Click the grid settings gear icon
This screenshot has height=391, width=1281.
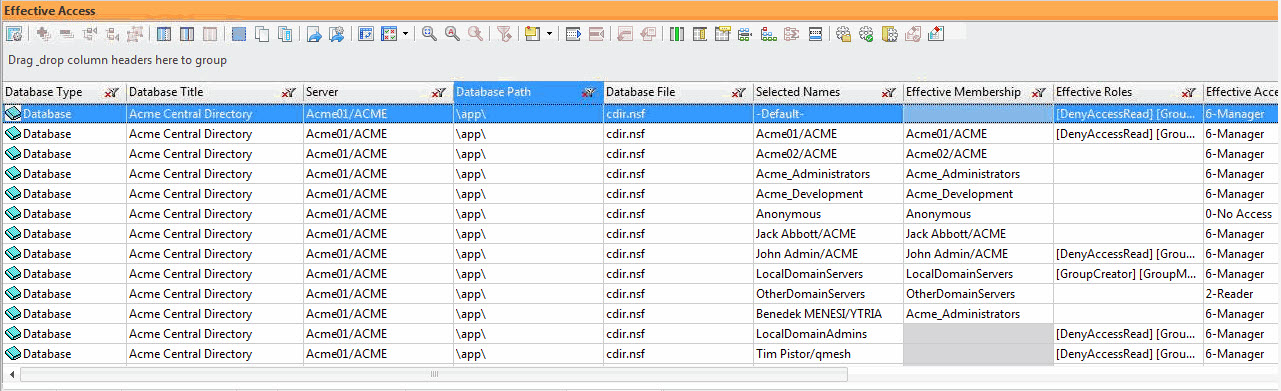pos(14,34)
